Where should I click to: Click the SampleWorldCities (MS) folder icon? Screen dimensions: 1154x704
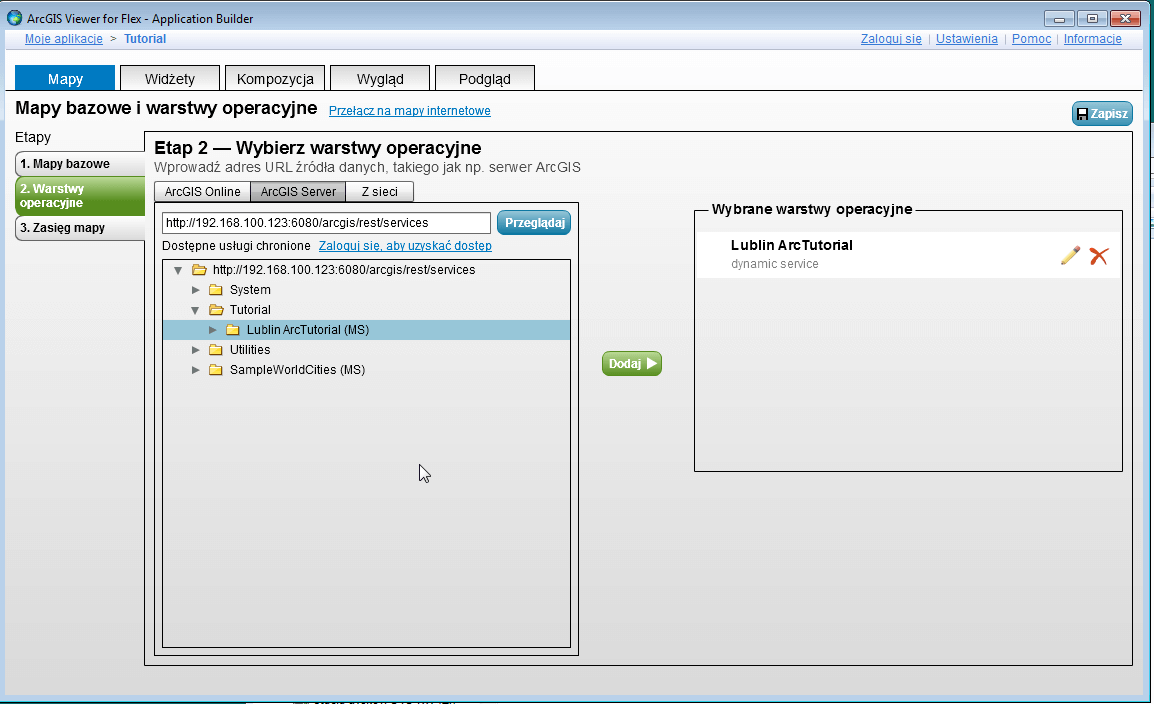216,369
